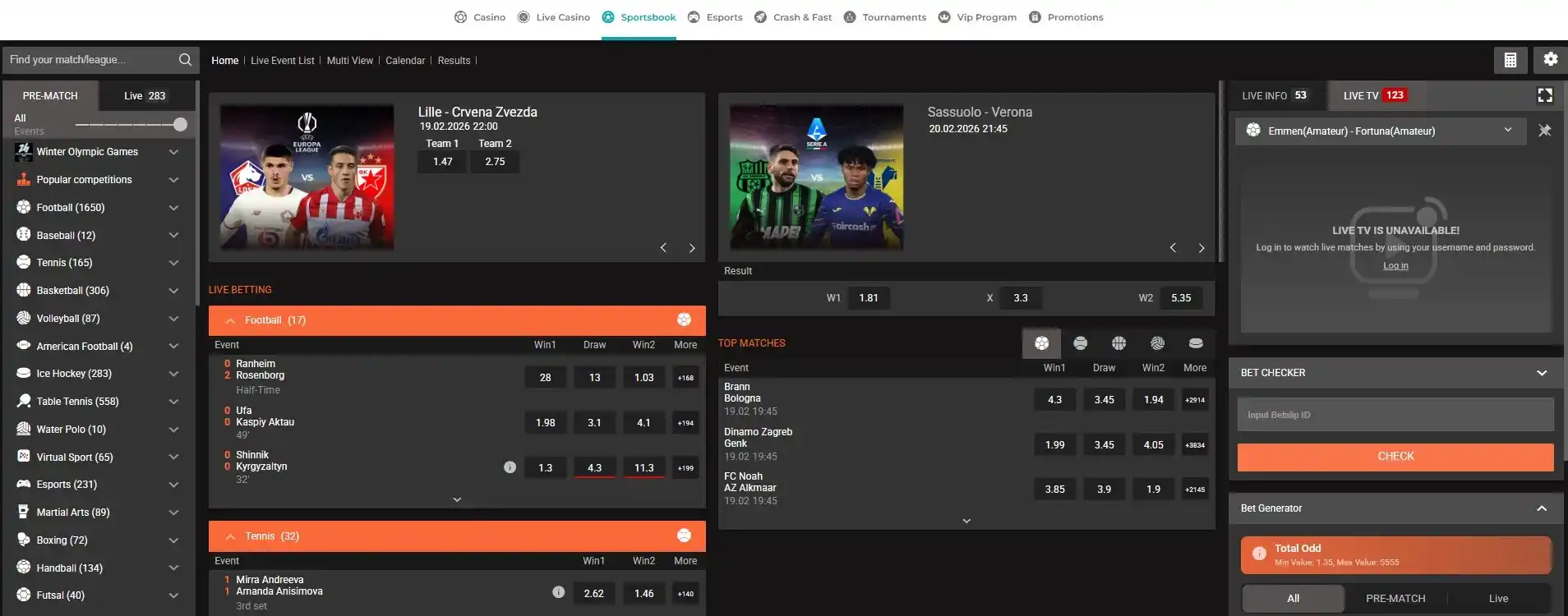Adjust the All Events time slider
This screenshot has width=1568, height=616.
[x=180, y=125]
